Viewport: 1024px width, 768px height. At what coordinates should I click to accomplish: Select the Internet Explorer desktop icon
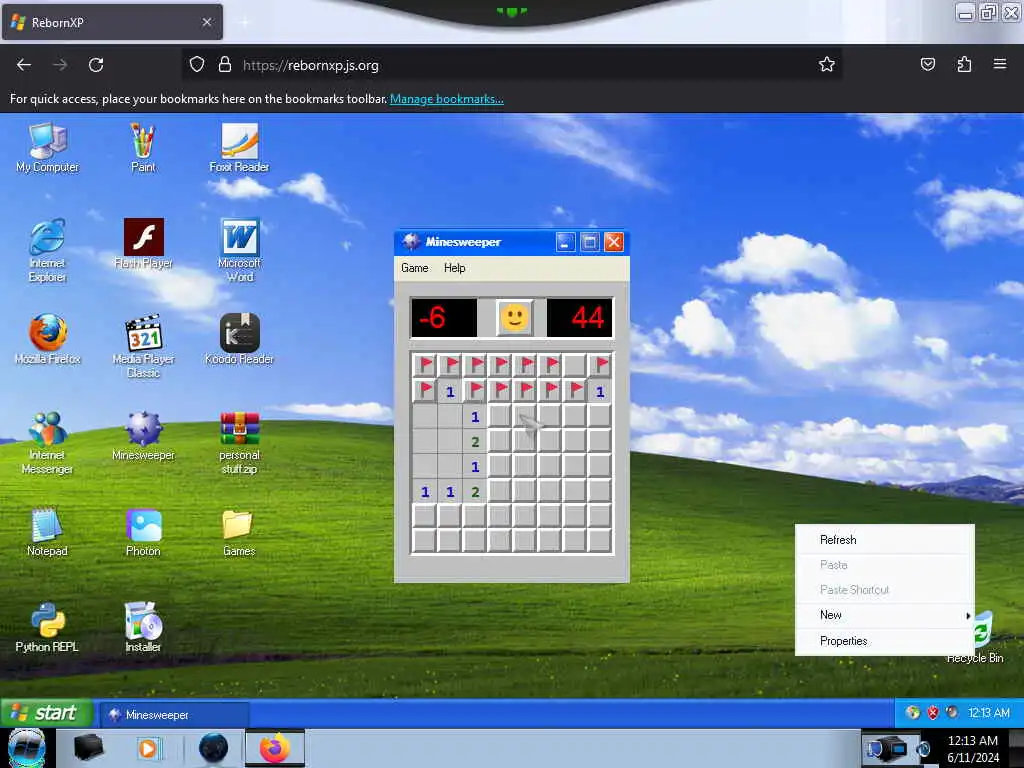tap(47, 251)
